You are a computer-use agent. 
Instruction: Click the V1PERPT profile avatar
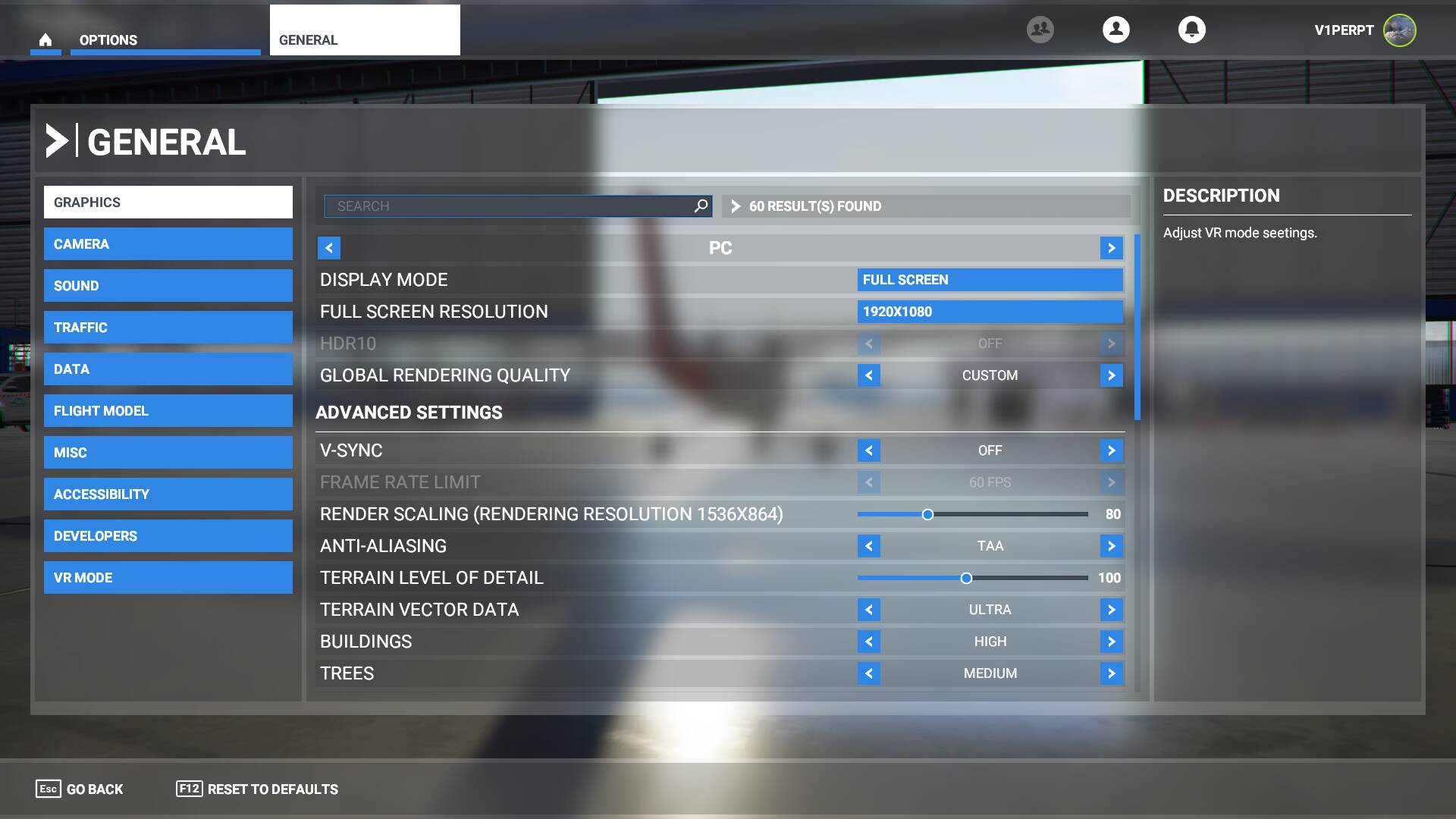pyautogui.click(x=1399, y=30)
